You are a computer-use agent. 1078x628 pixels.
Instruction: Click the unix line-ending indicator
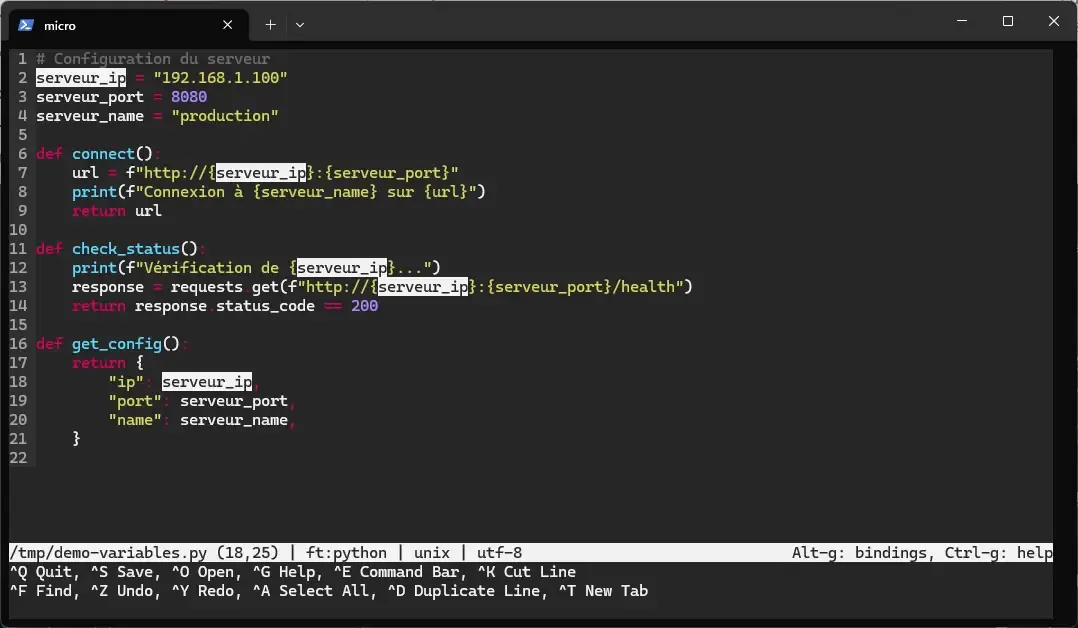tap(431, 552)
